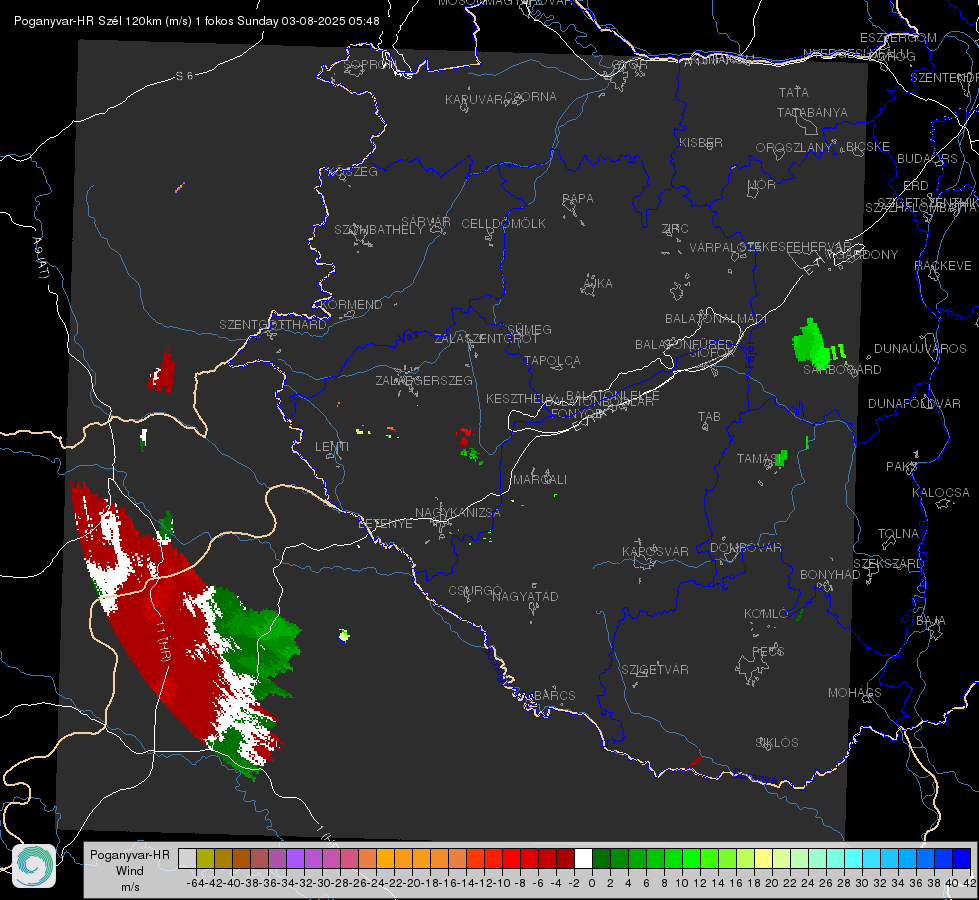
Task: Click the 'RÁCKEVE' city label
Action: click(x=943, y=266)
